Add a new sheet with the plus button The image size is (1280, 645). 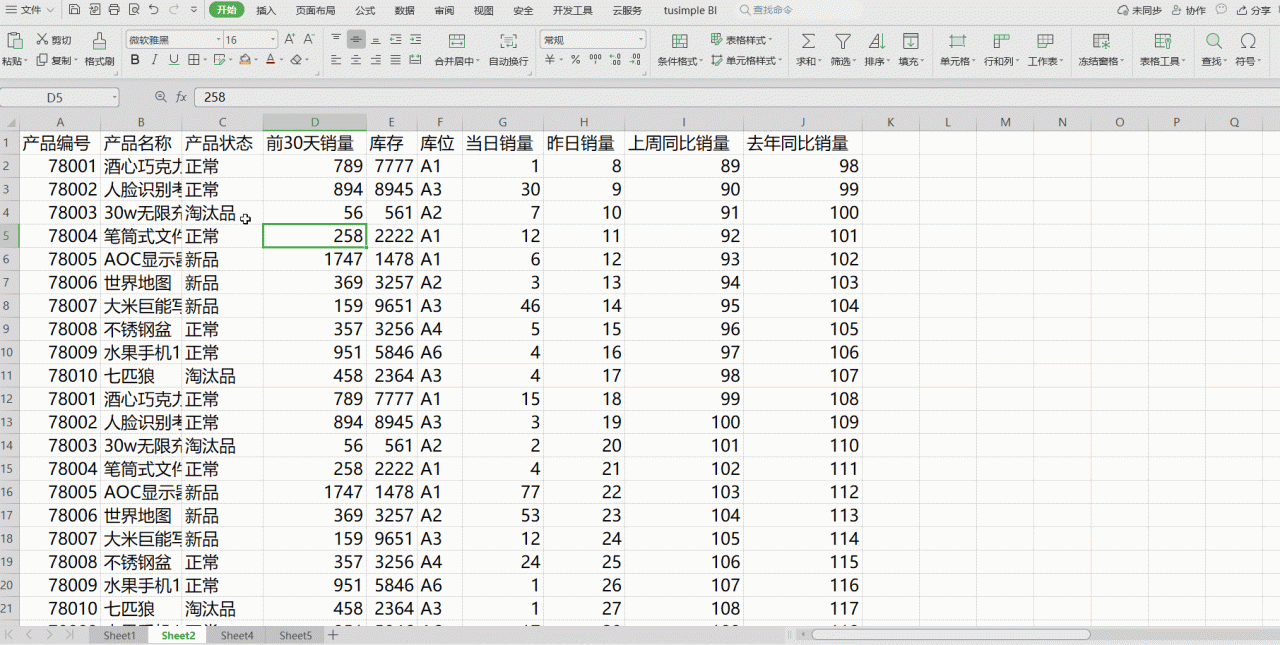coord(333,635)
